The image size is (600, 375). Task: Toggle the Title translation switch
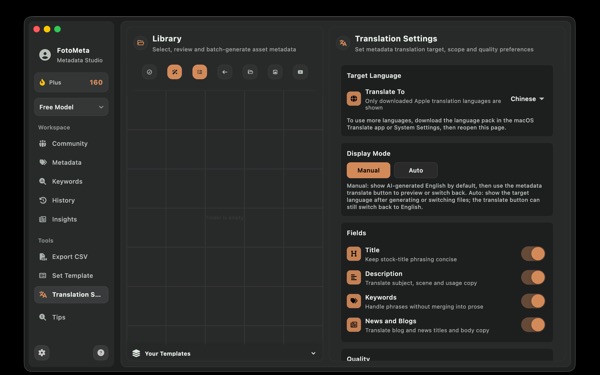click(533, 254)
